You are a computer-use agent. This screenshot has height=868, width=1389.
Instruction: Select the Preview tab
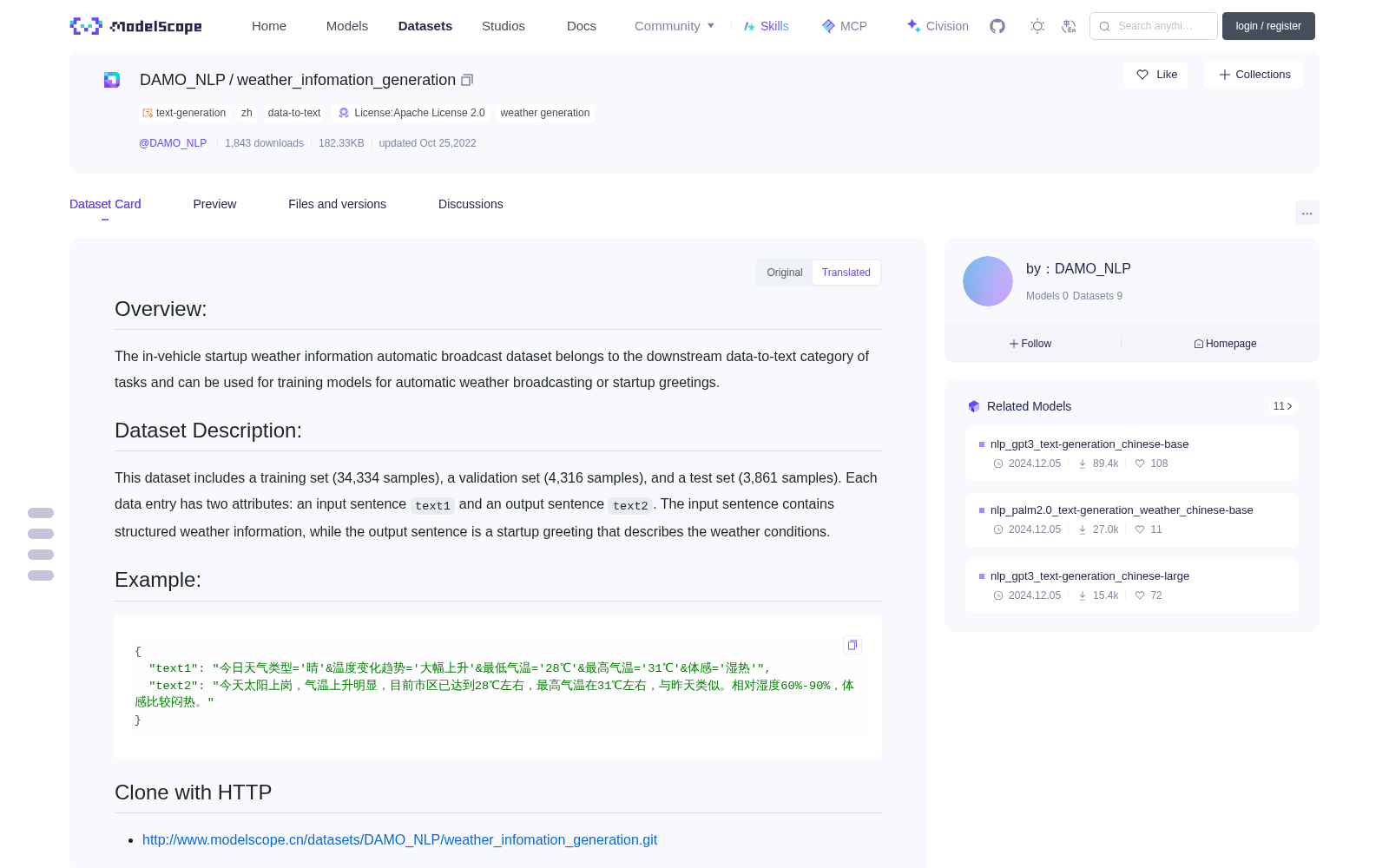pyautogui.click(x=214, y=204)
